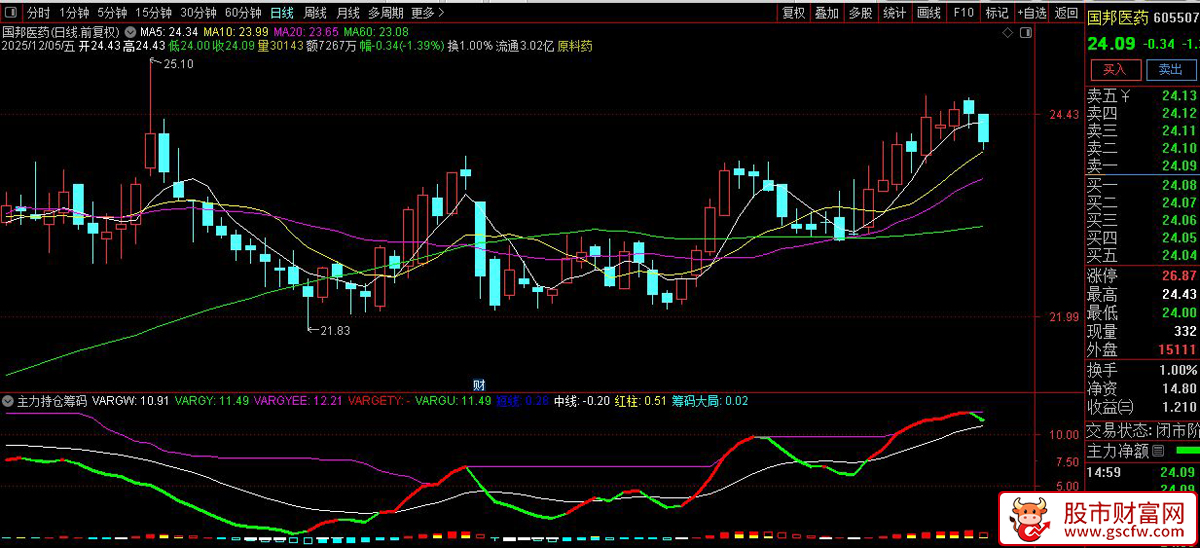1200x548 pixels.
Task: Toggle 复权 price adjustment
Action: click(793, 13)
